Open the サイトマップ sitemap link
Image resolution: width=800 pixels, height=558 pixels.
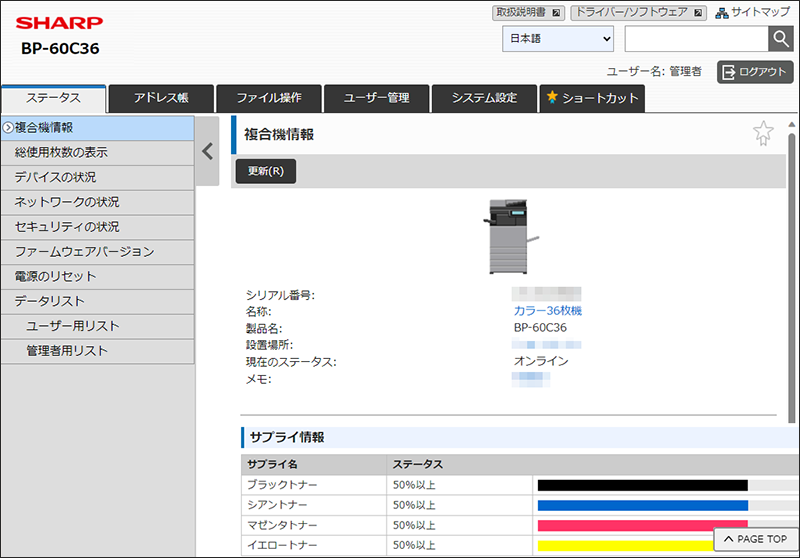(x=752, y=13)
